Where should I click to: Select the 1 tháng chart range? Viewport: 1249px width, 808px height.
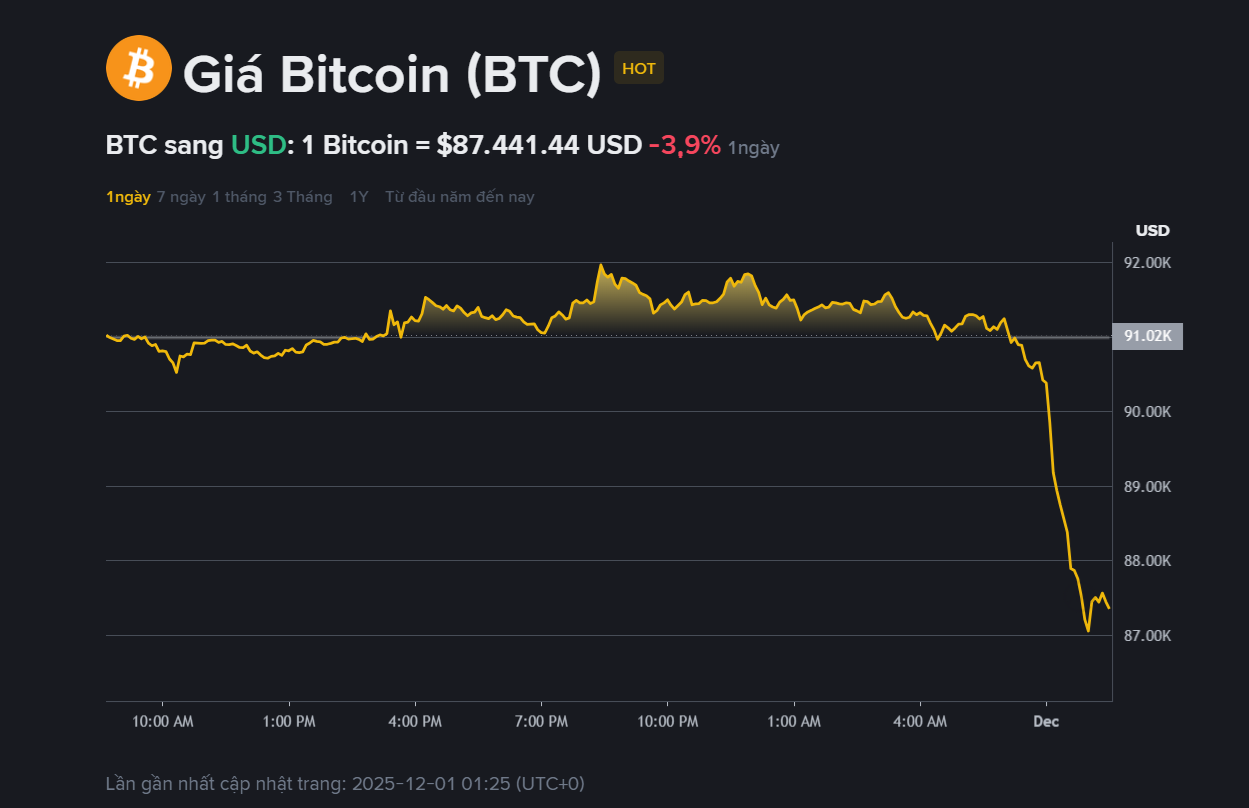click(x=239, y=197)
